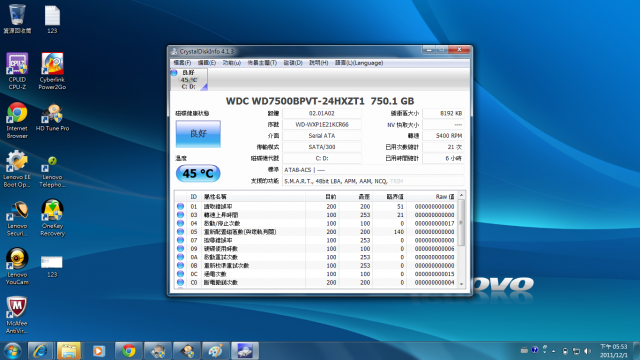Screen dimensions: 640x360
Task: Open the McAfee AntiVirus desktop shortcut
Action: (x=17, y=315)
